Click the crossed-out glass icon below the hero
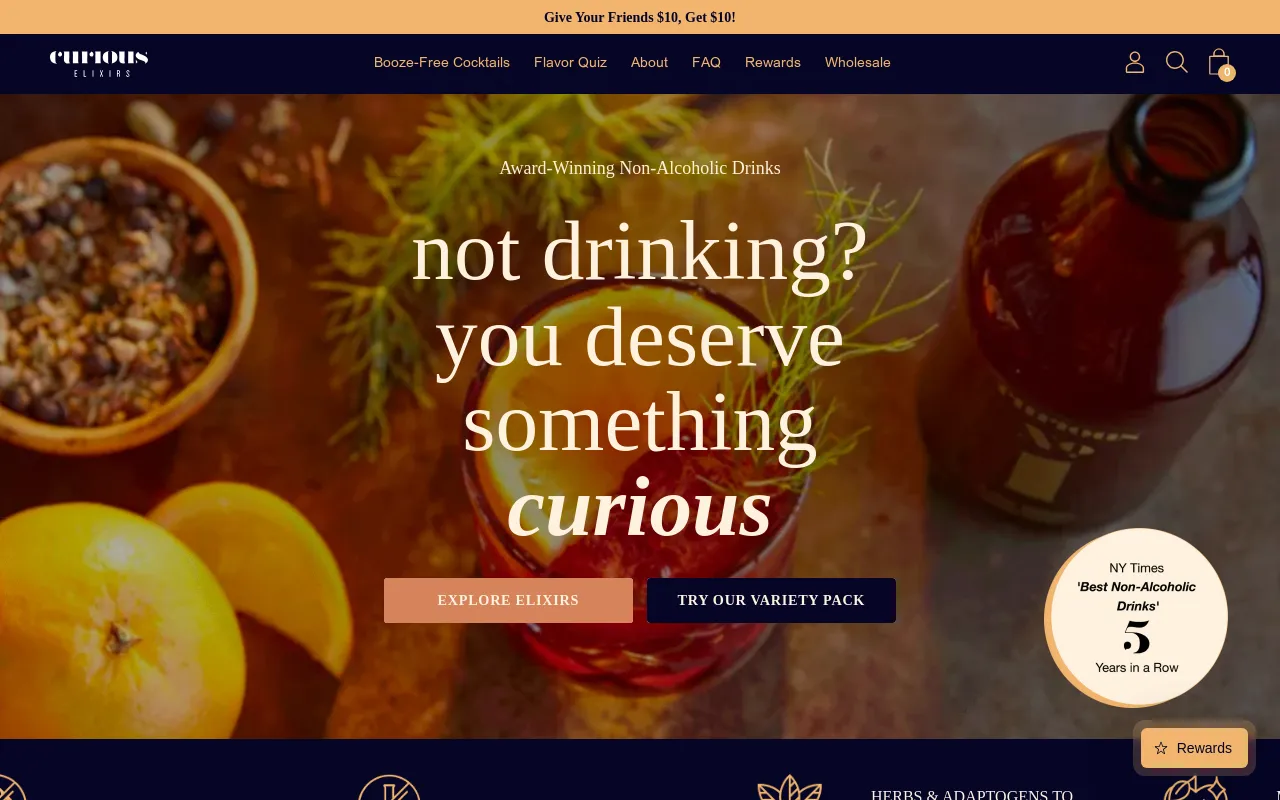The height and width of the screenshot is (800, 1280). point(389,787)
